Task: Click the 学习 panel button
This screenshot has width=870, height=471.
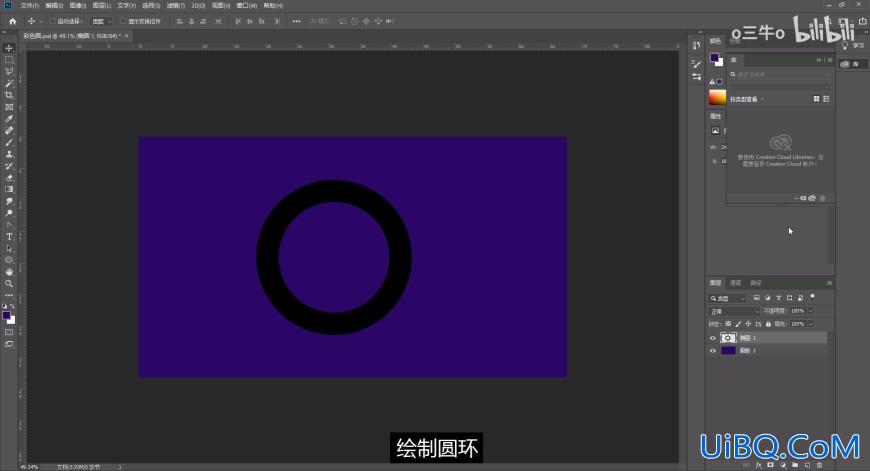Action: (853, 45)
